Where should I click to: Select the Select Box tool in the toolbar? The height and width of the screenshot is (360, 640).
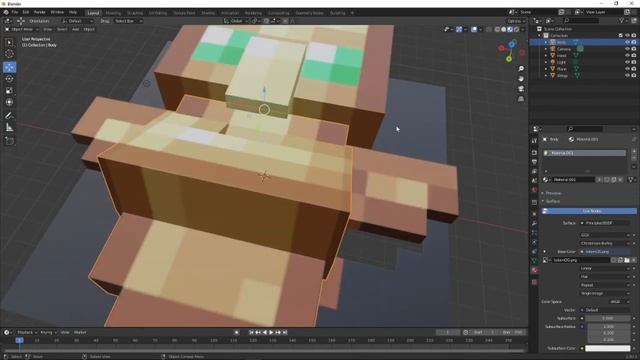(9, 42)
